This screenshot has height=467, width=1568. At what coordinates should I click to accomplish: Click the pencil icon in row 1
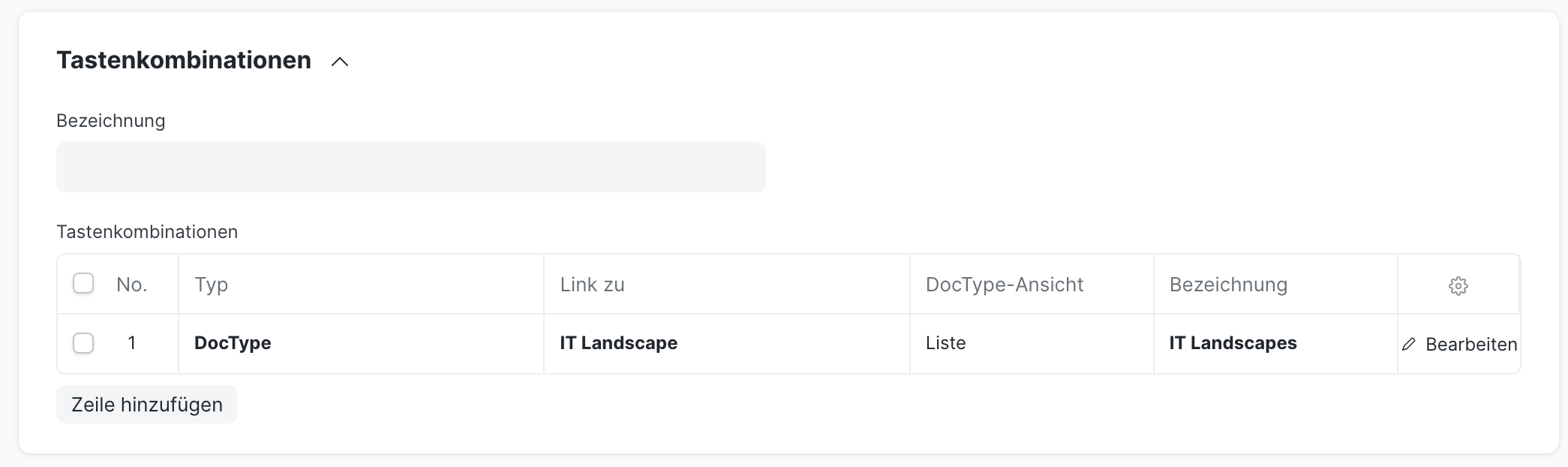(x=1409, y=345)
